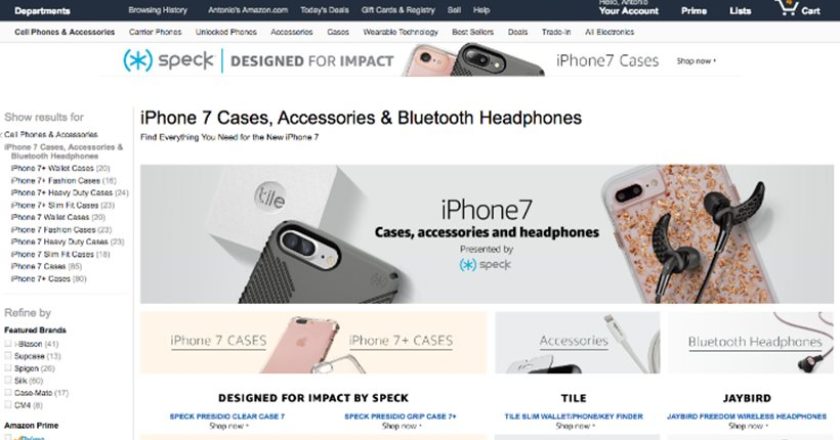This screenshot has height=440, width=840.
Task: Tick the Spigen brand filter checkbox
Action: [8, 368]
